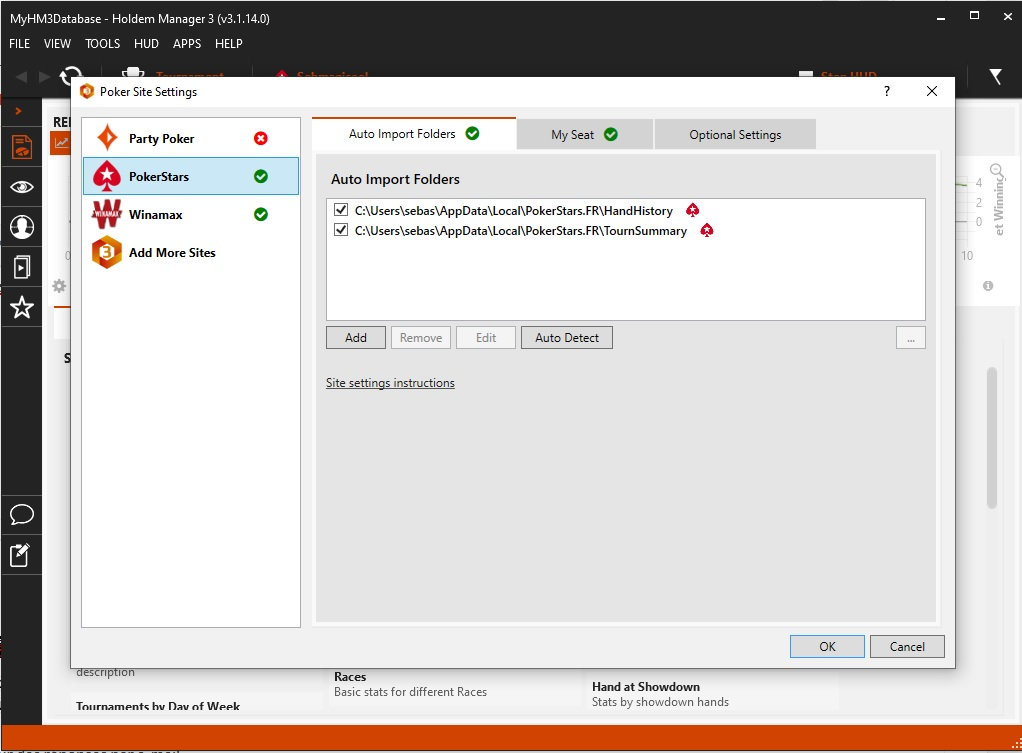Click the eye sidebar icon in main window
The height and width of the screenshot is (753, 1022).
pos(22,187)
